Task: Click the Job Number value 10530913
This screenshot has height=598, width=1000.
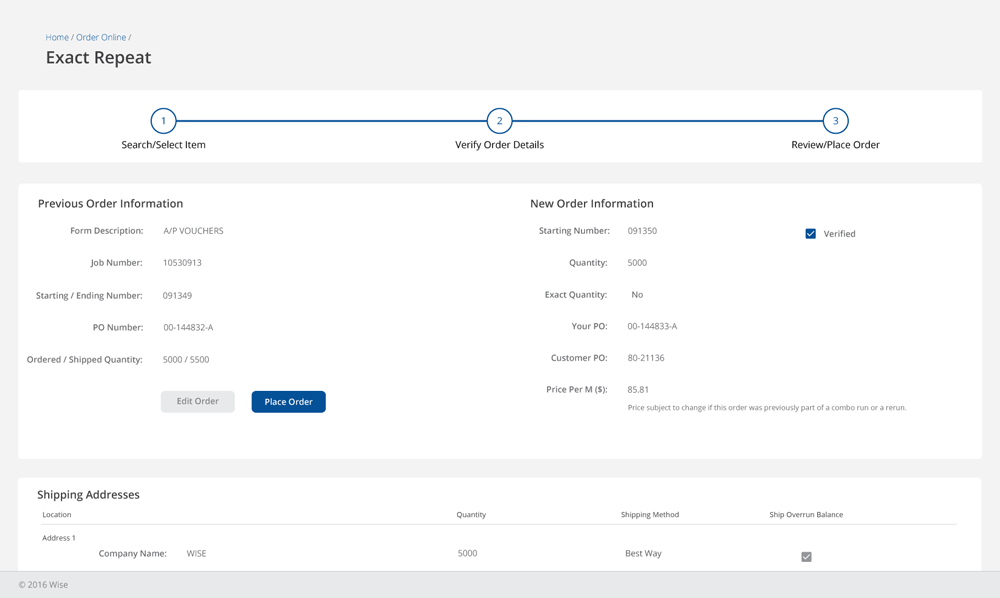Action: pyautogui.click(x=182, y=263)
